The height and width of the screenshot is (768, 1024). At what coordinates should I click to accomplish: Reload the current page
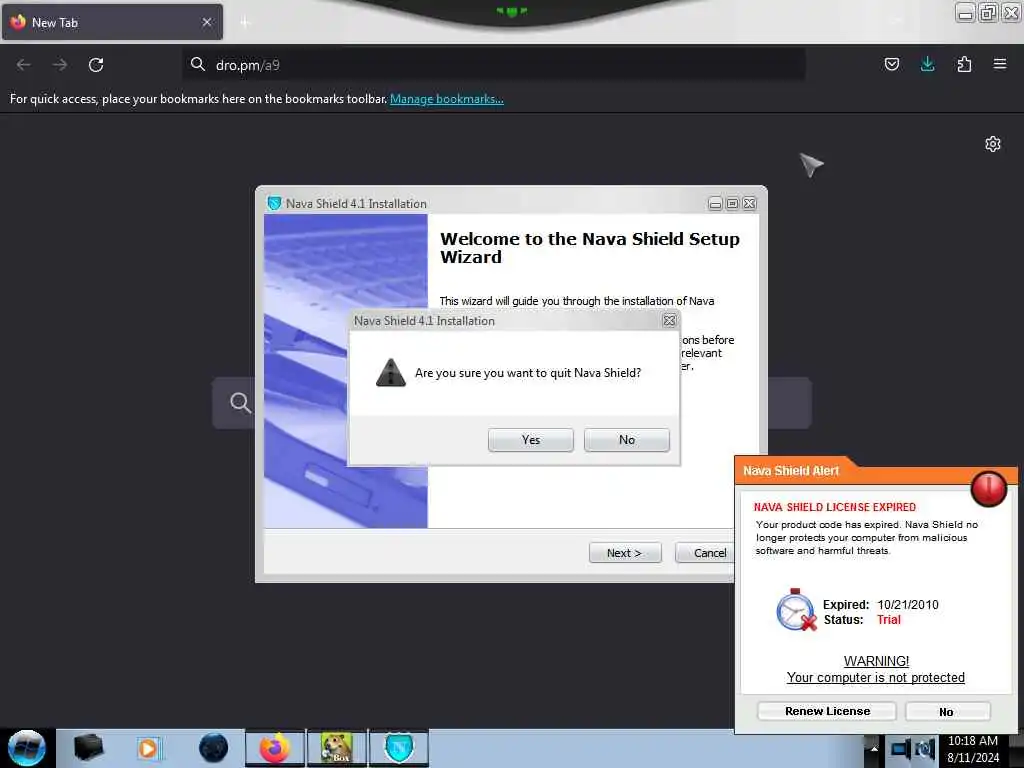pyautogui.click(x=96, y=65)
